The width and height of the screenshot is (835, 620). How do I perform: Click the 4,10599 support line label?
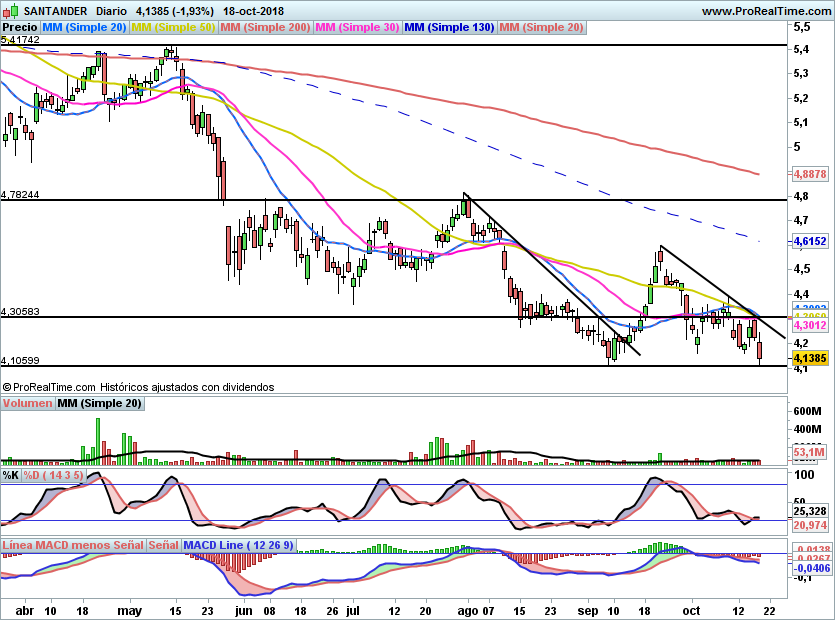point(20,361)
